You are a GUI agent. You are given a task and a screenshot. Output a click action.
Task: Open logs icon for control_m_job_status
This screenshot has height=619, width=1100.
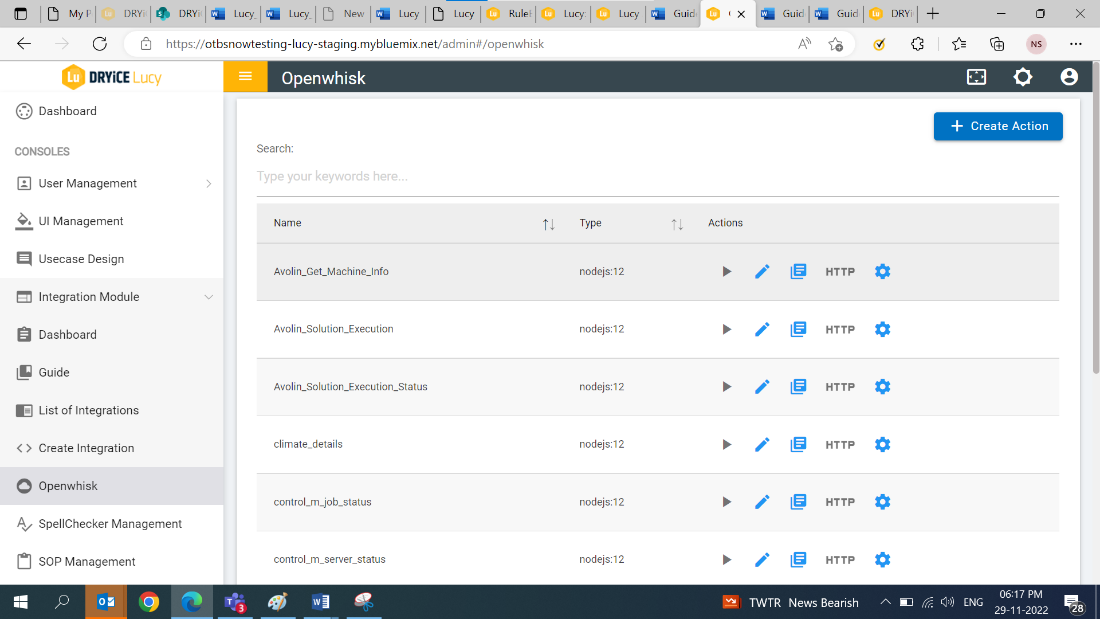[x=798, y=502]
